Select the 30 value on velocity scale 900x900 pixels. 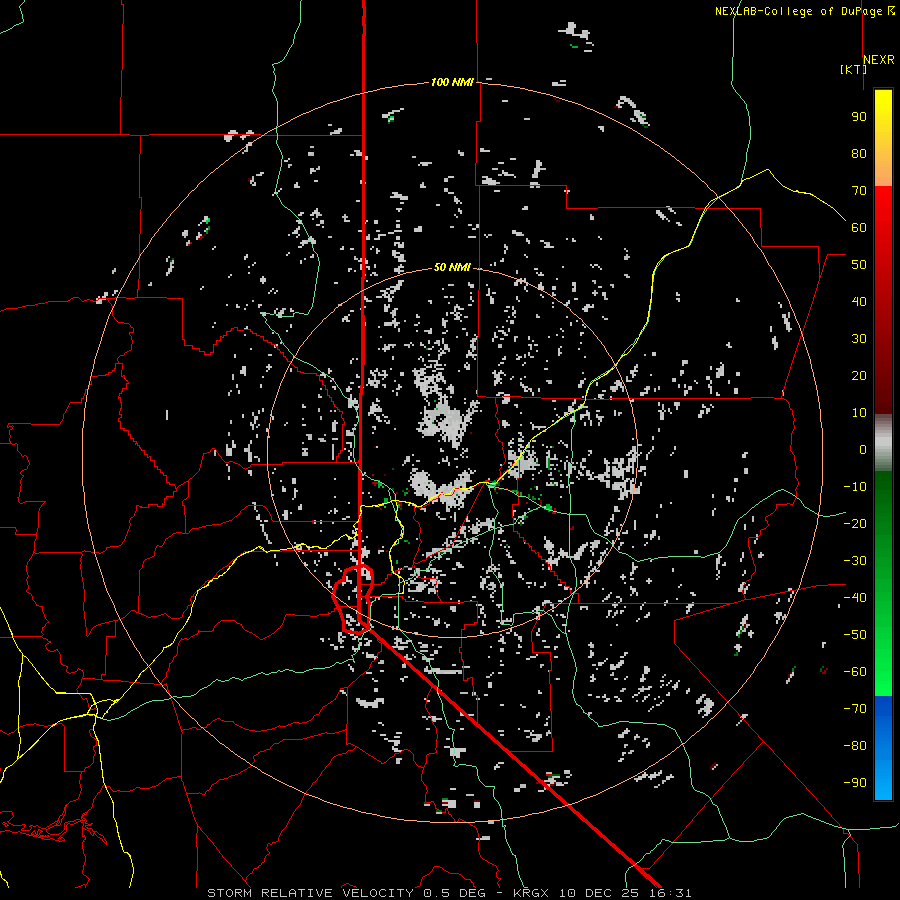pyautogui.click(x=859, y=339)
